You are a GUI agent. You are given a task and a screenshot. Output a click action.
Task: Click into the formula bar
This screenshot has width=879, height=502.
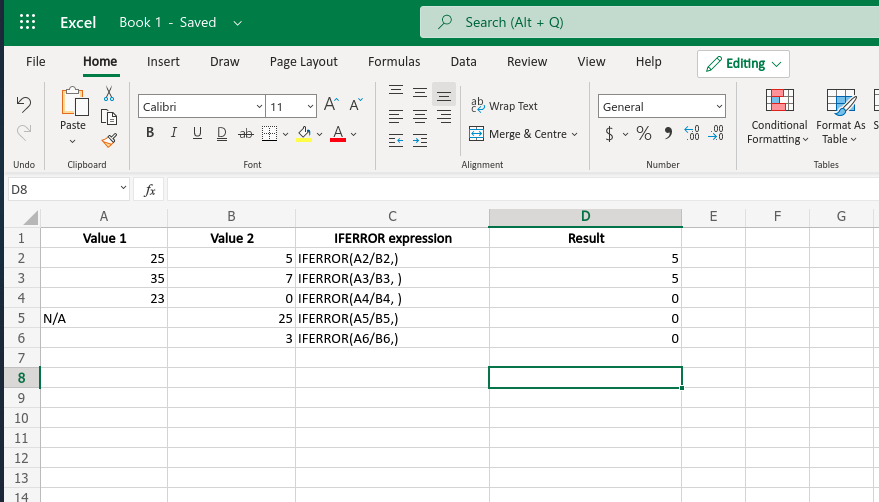(522, 190)
